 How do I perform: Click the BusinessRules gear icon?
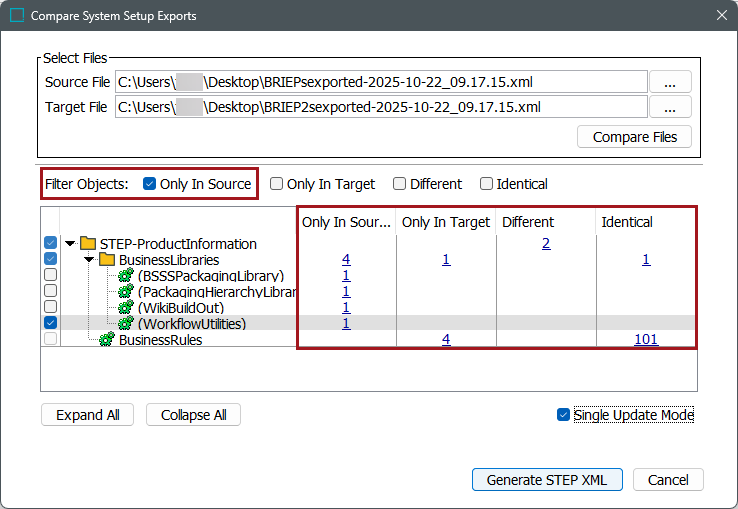(107, 340)
